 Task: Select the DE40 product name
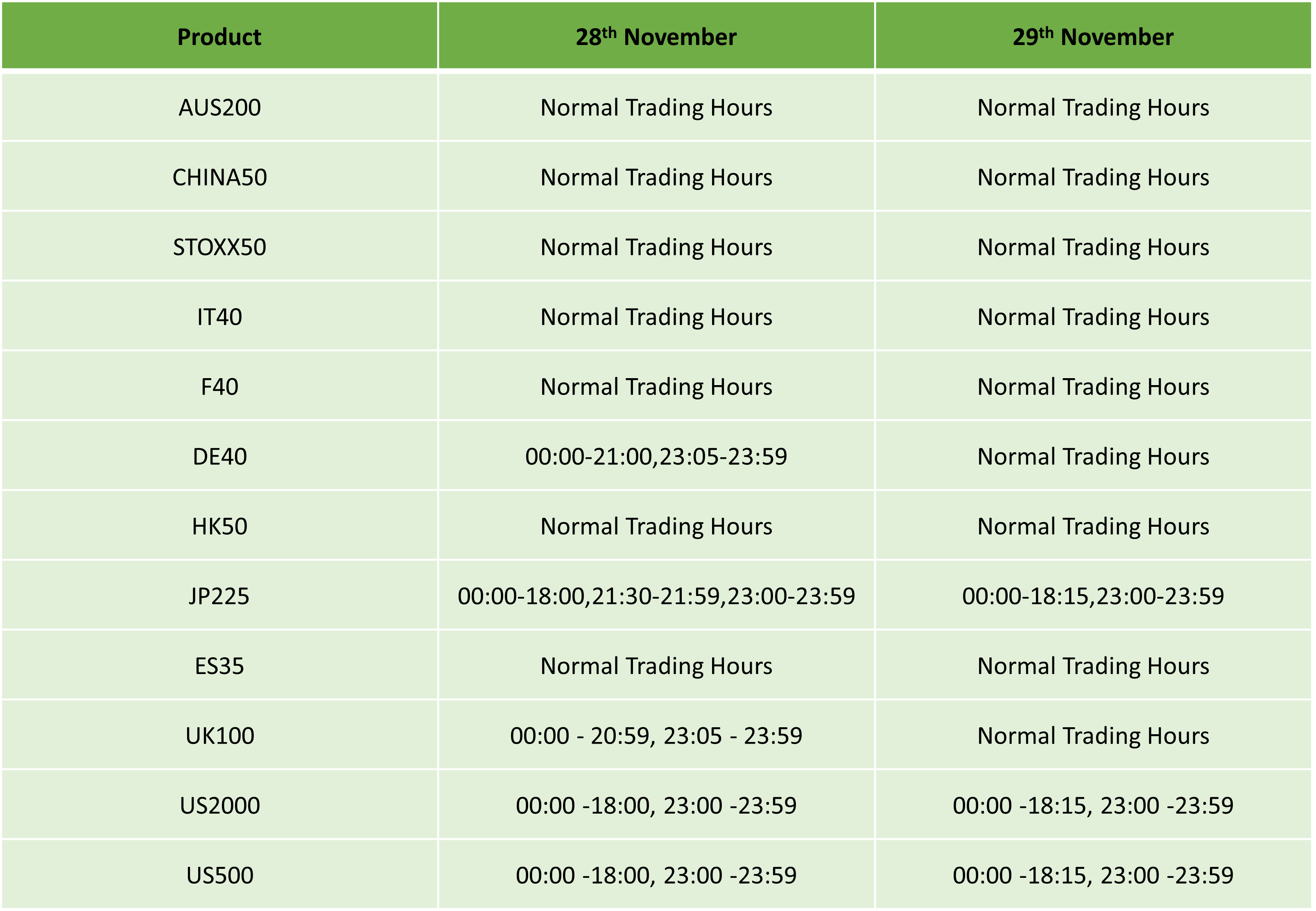[x=219, y=457]
